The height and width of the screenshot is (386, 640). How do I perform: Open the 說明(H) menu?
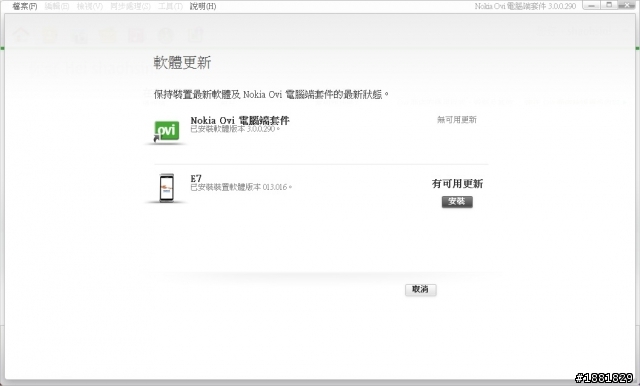point(203,6)
